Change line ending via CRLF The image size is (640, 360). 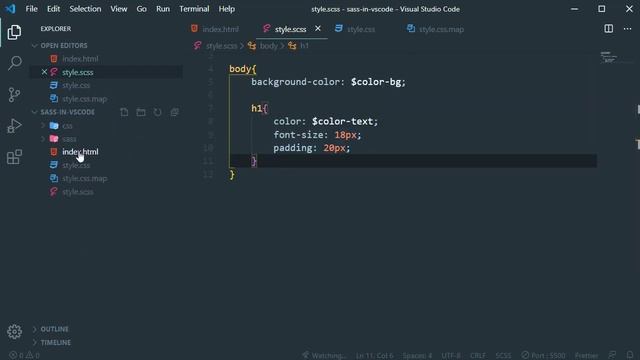[478, 356]
